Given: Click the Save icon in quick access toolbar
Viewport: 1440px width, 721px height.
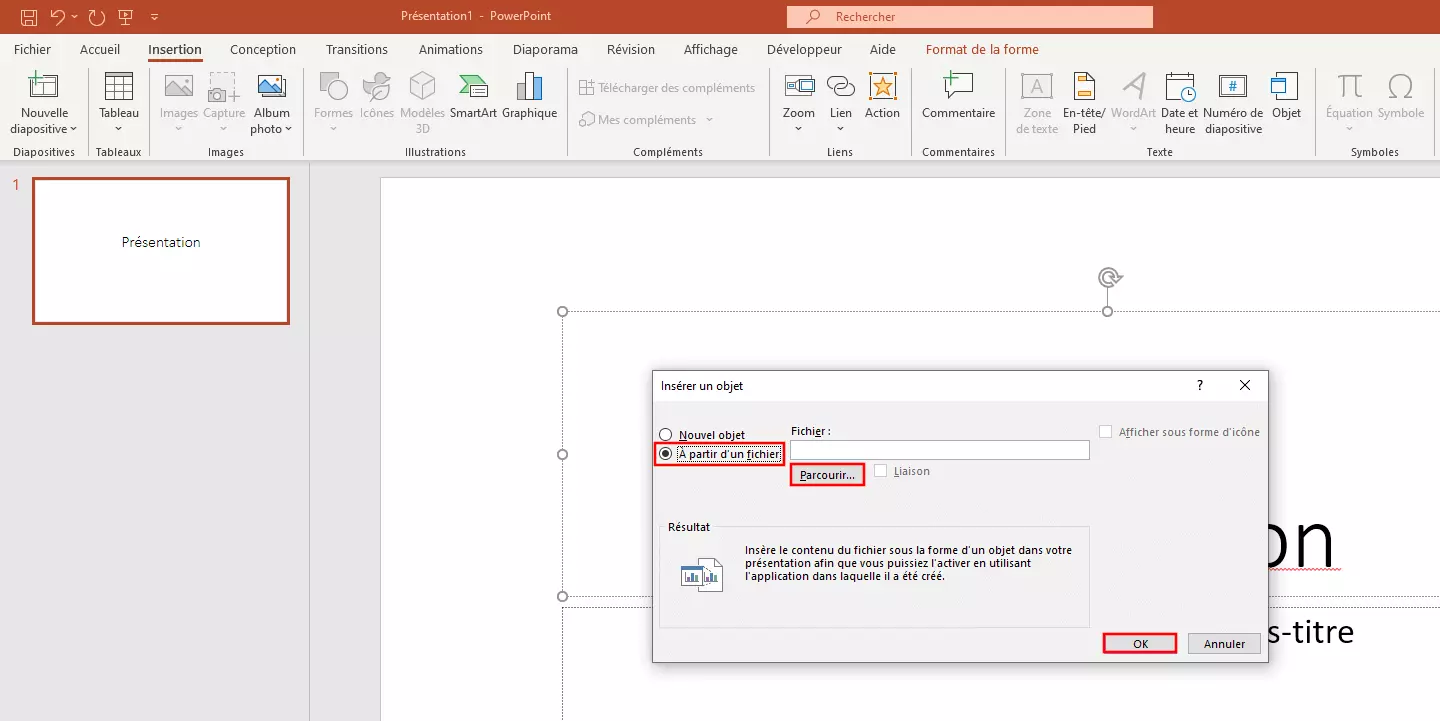Looking at the screenshot, I should 29,17.
